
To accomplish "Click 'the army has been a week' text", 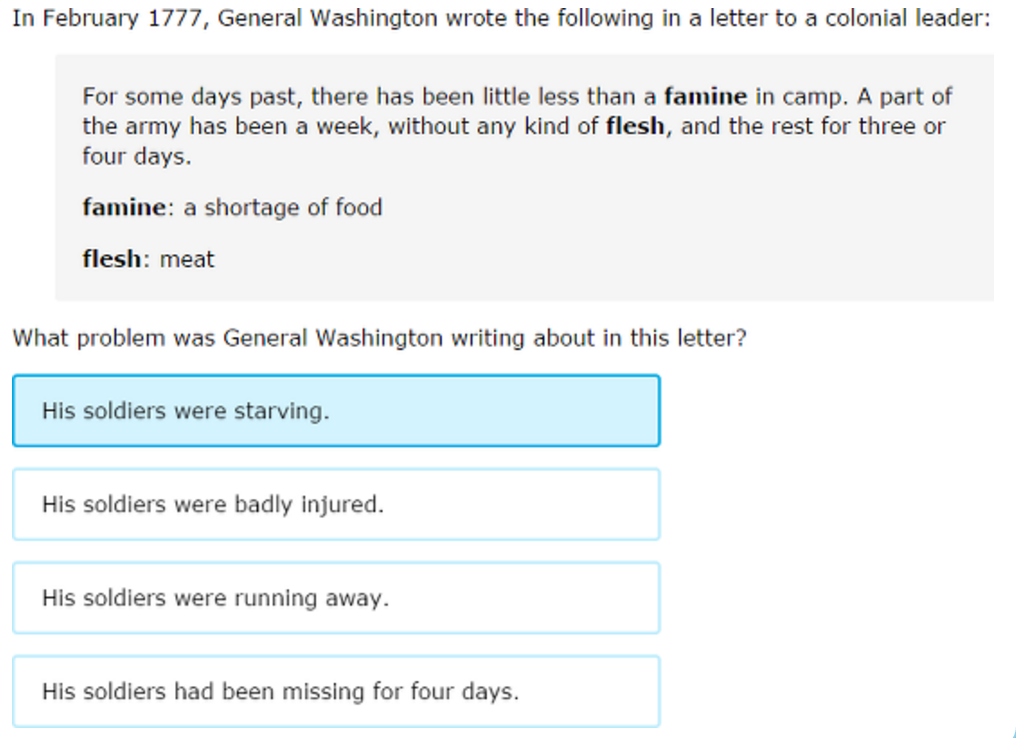I will 228,126.
